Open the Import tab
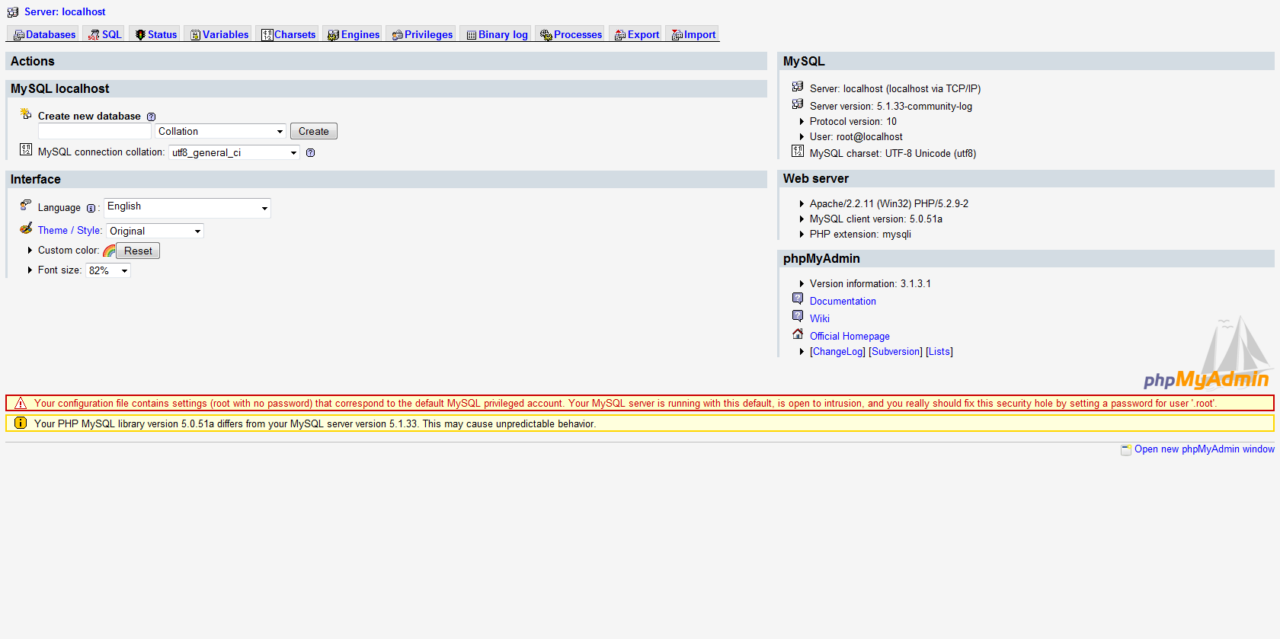The width and height of the screenshot is (1280, 639). pos(692,34)
